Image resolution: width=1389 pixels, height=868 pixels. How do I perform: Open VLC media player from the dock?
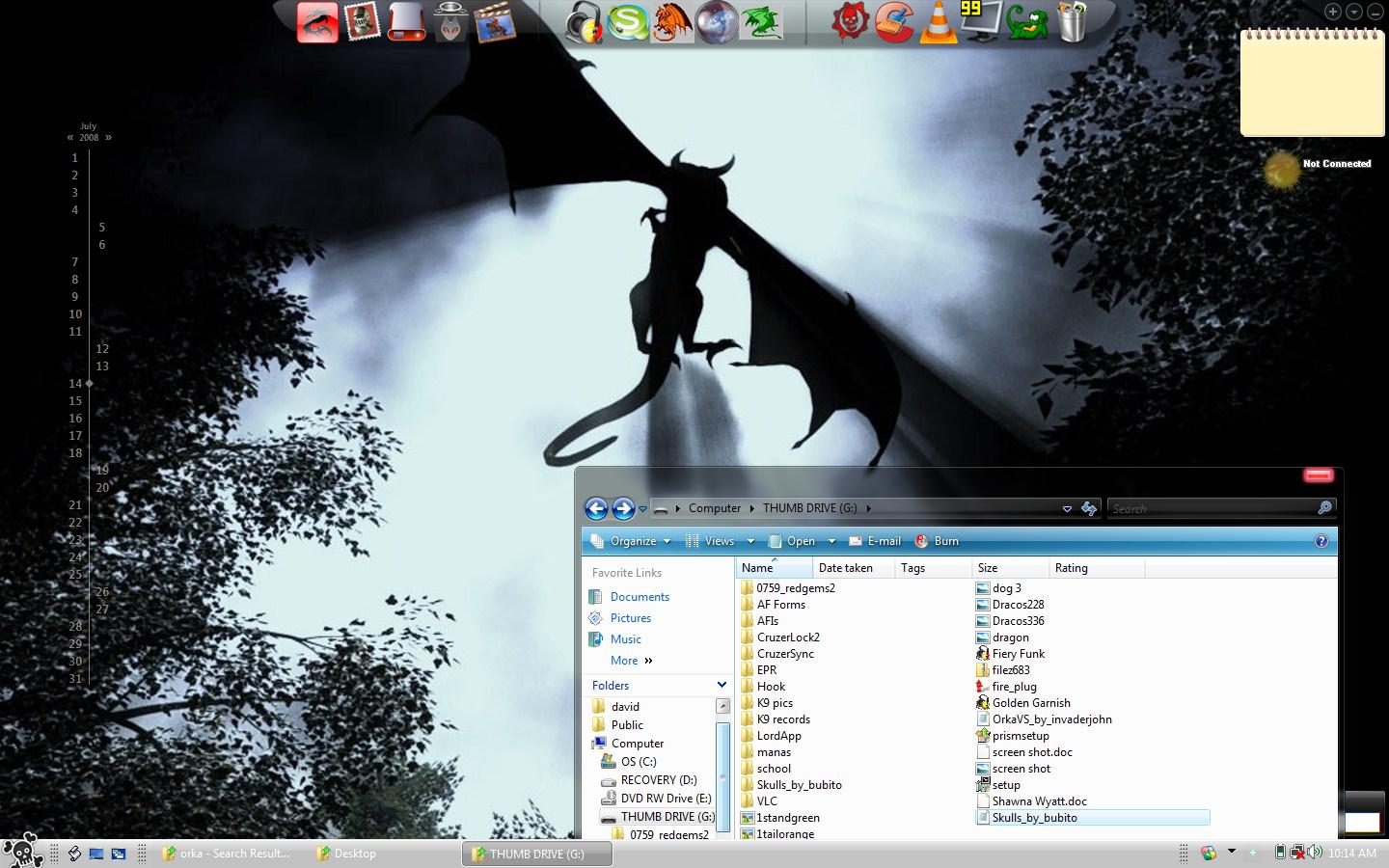click(x=938, y=22)
